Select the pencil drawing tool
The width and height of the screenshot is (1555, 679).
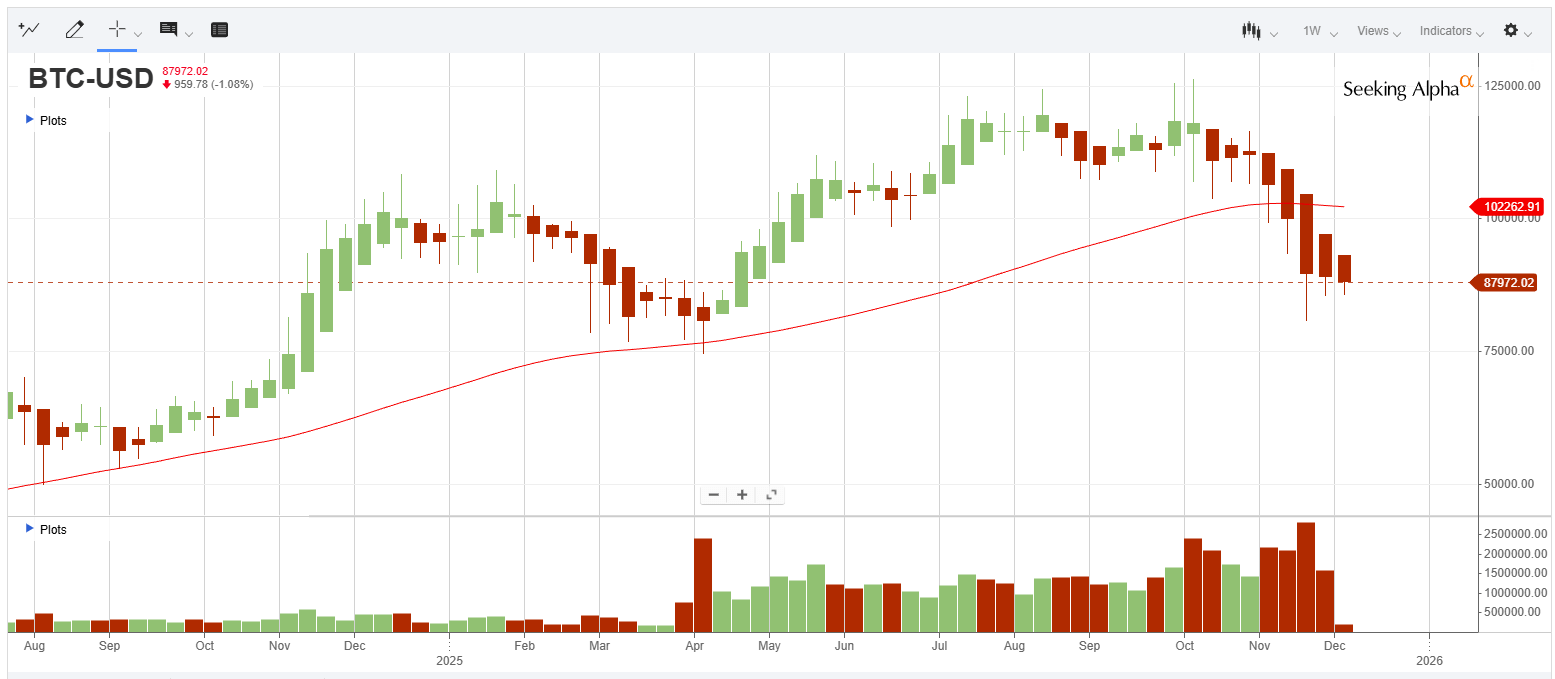tap(74, 30)
